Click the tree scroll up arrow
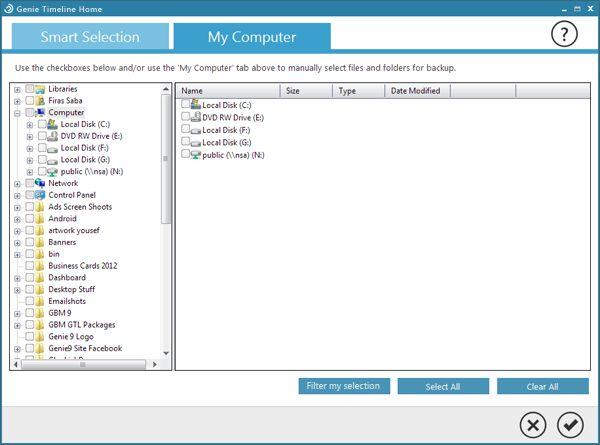Image resolution: width=600 pixels, height=445 pixels. tap(166, 89)
